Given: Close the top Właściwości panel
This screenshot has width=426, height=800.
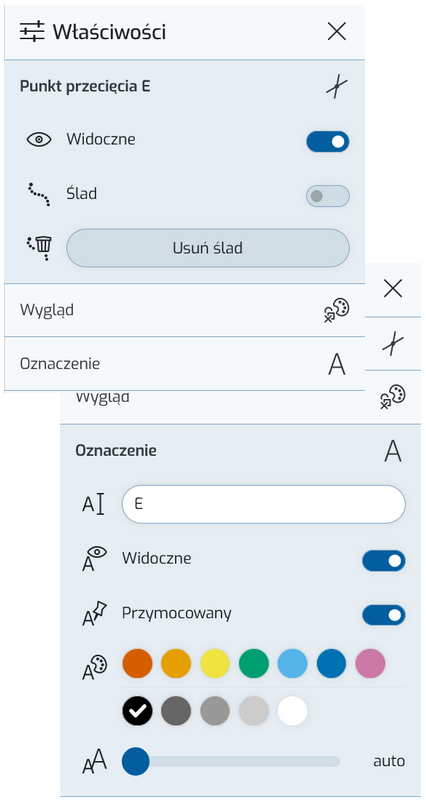Looking at the screenshot, I should pyautogui.click(x=337, y=32).
